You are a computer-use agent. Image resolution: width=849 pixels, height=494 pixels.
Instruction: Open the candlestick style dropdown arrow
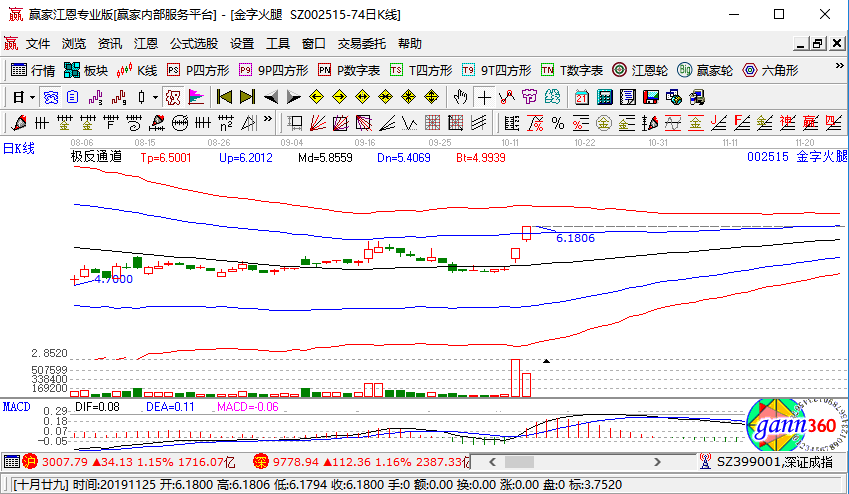tap(155, 98)
